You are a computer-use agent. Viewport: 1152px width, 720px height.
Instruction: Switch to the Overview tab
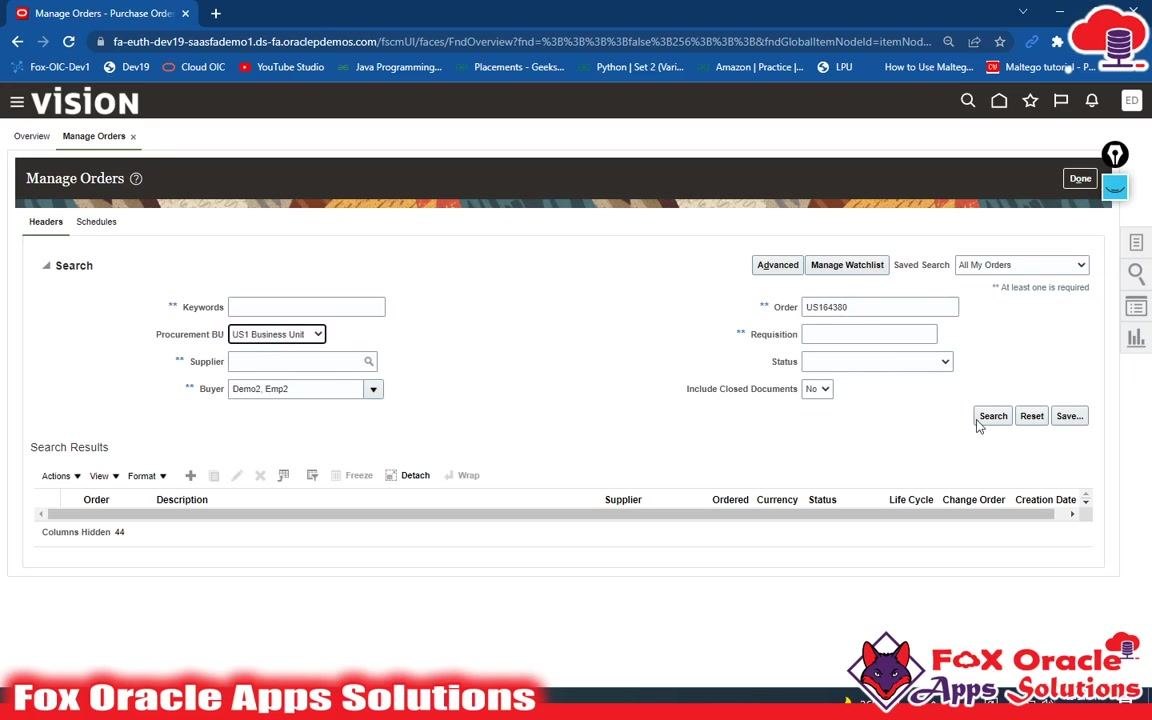[32, 136]
